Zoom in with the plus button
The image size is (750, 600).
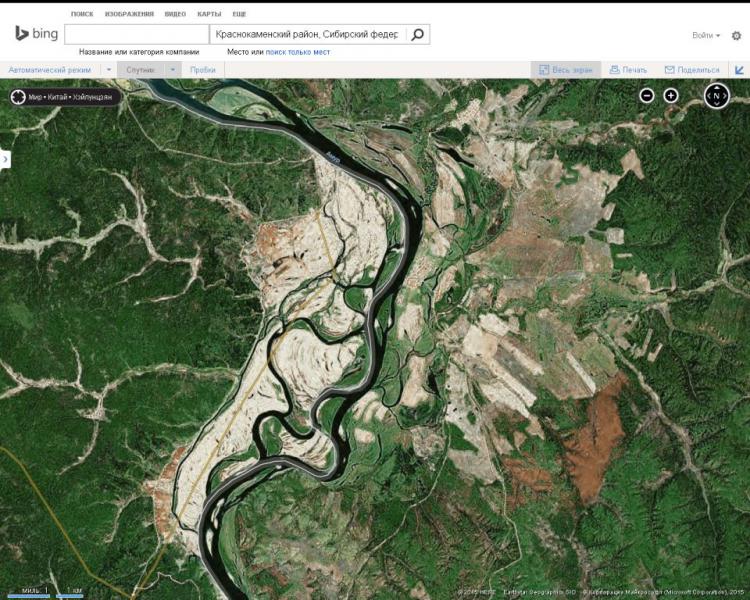(x=671, y=96)
